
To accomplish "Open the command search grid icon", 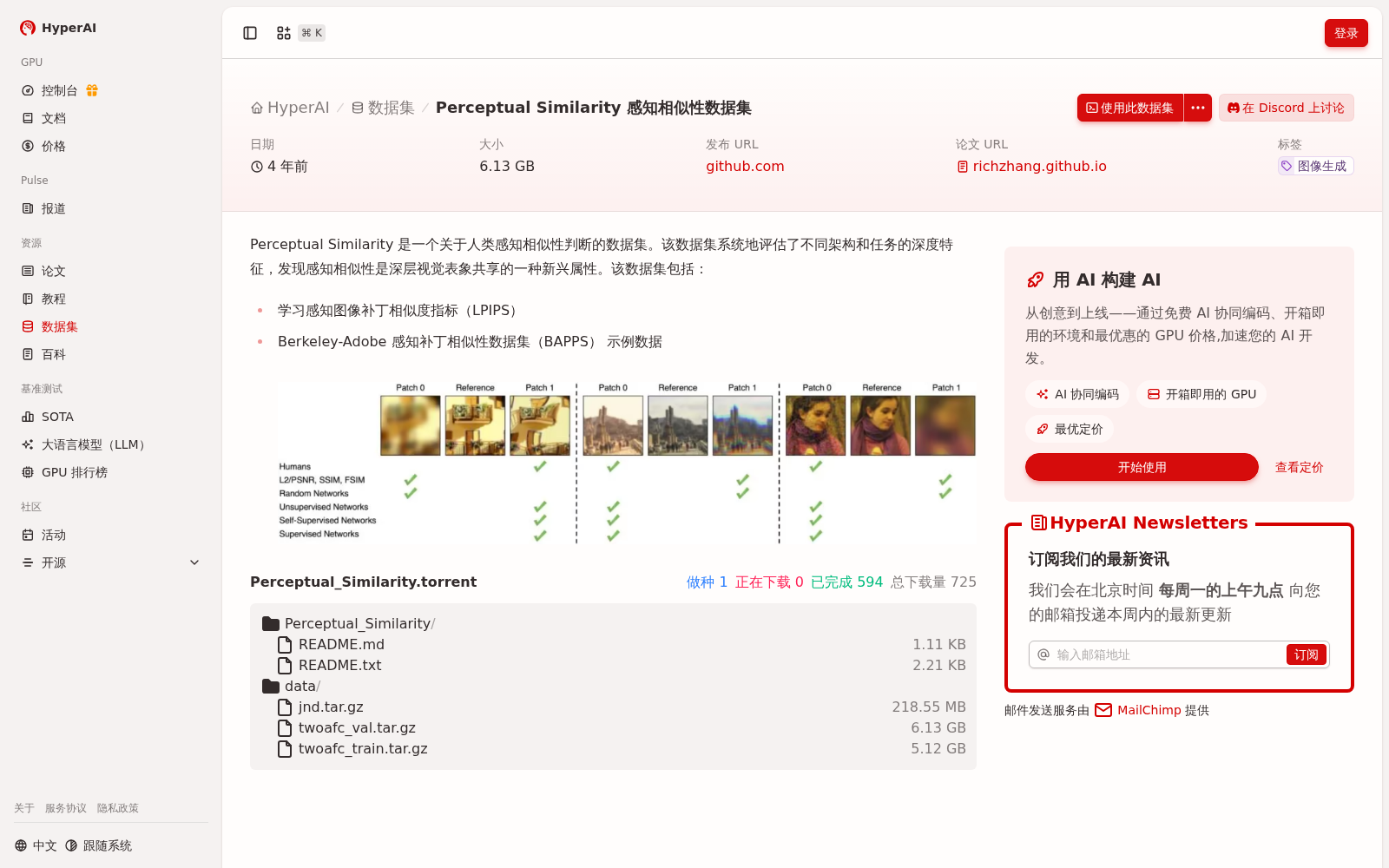I will coord(284,33).
